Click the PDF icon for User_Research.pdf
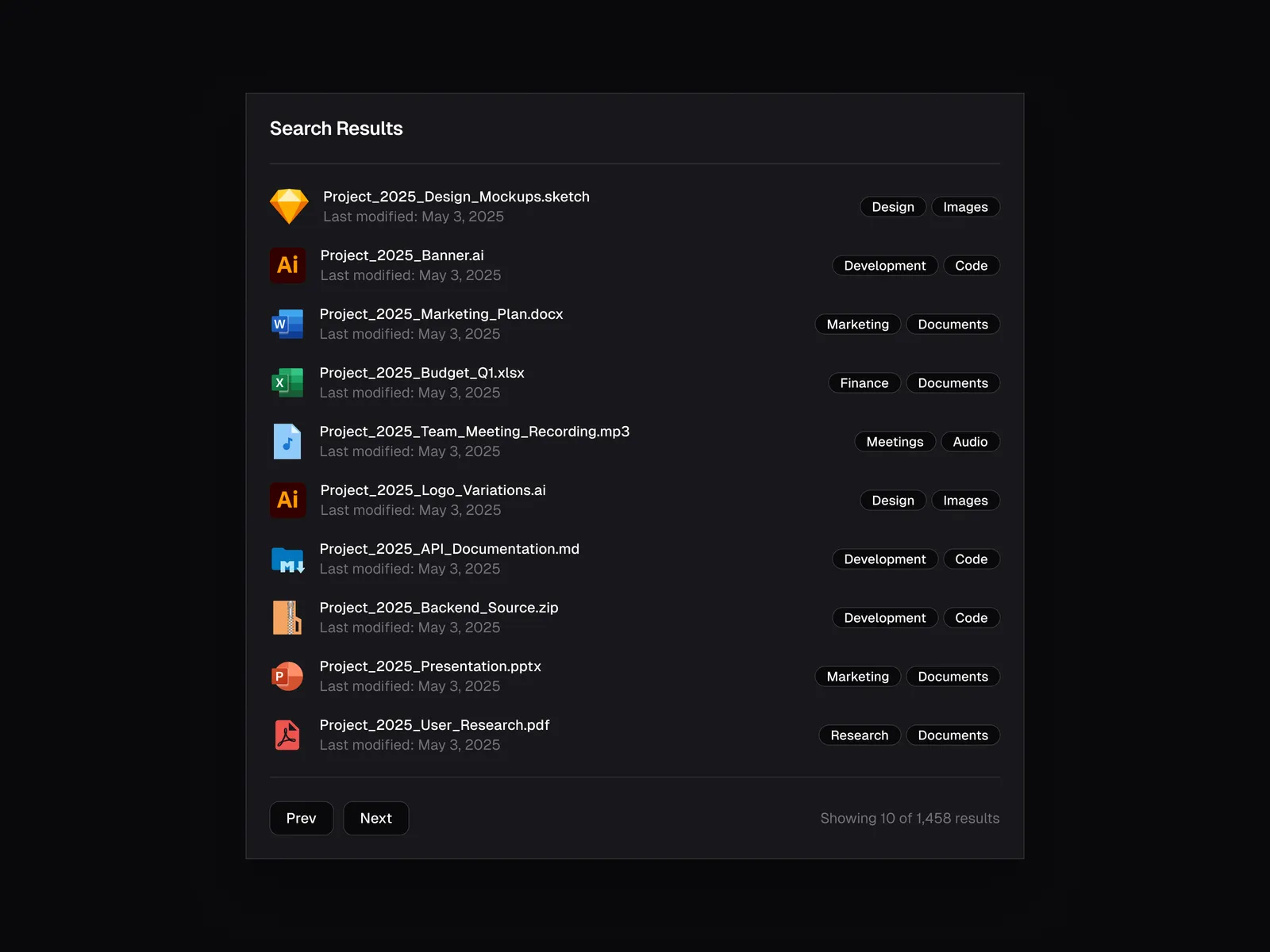Image resolution: width=1270 pixels, height=952 pixels. [x=287, y=735]
